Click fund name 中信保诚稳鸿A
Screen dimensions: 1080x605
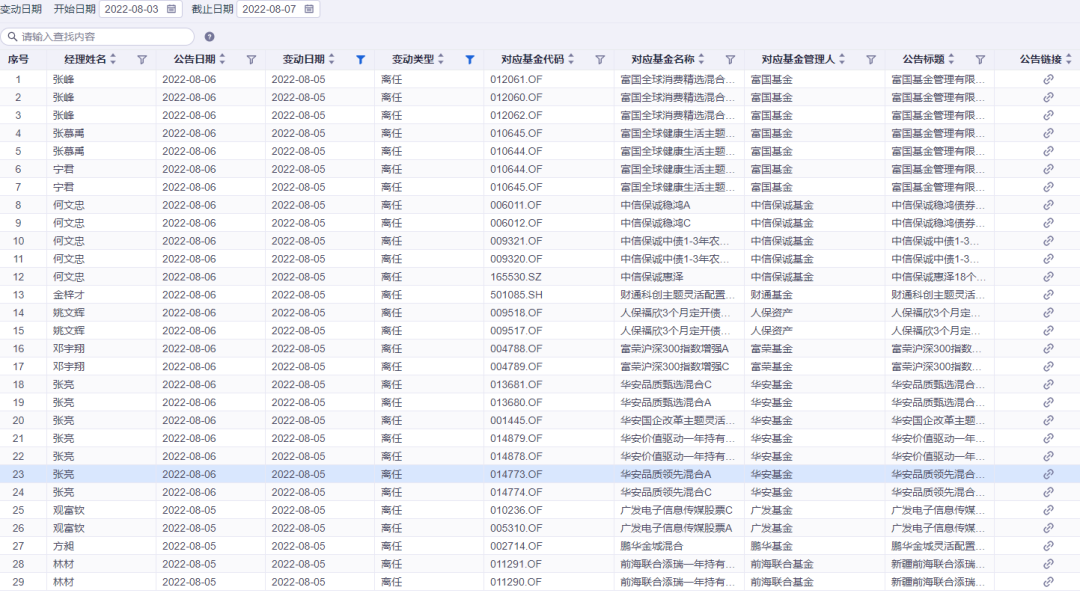coord(655,205)
